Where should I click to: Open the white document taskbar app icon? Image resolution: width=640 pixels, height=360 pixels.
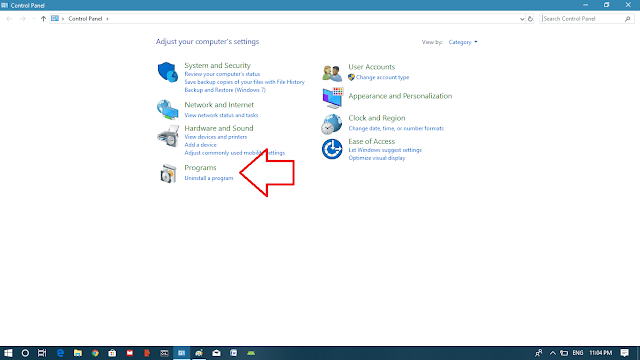click(x=233, y=353)
